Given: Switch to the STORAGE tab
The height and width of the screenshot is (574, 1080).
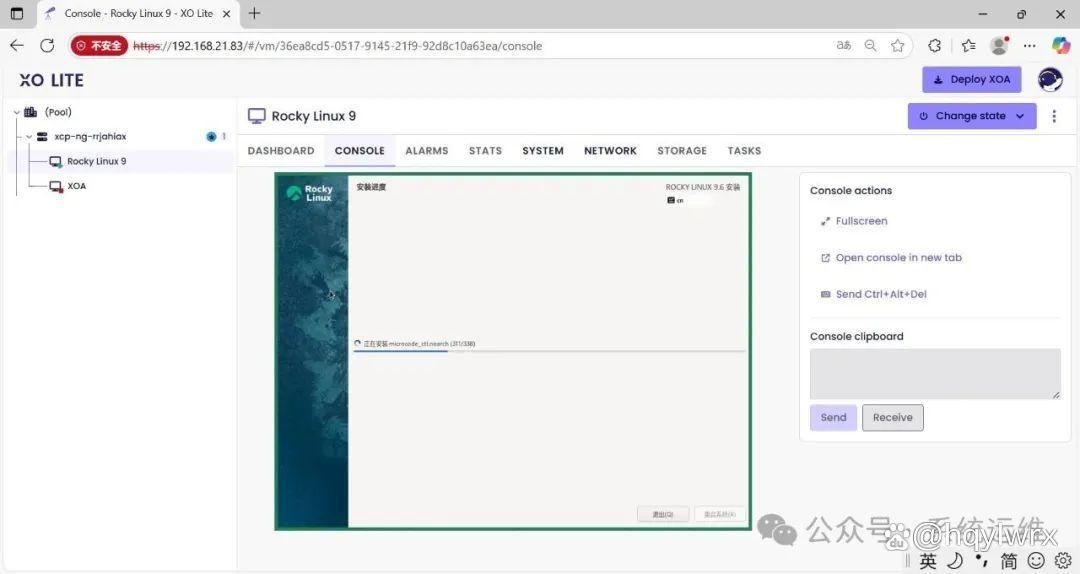Looking at the screenshot, I should pyautogui.click(x=682, y=150).
